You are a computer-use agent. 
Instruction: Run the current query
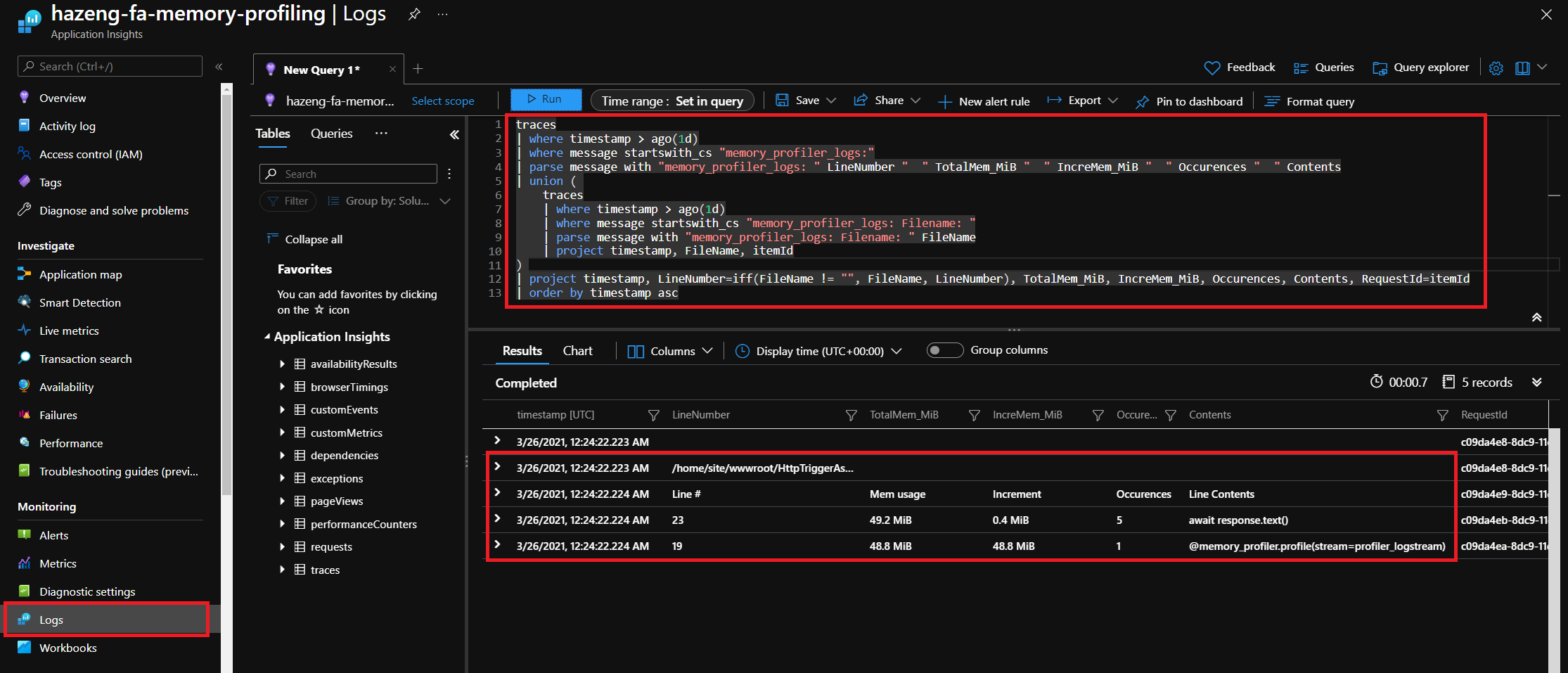pyautogui.click(x=546, y=99)
